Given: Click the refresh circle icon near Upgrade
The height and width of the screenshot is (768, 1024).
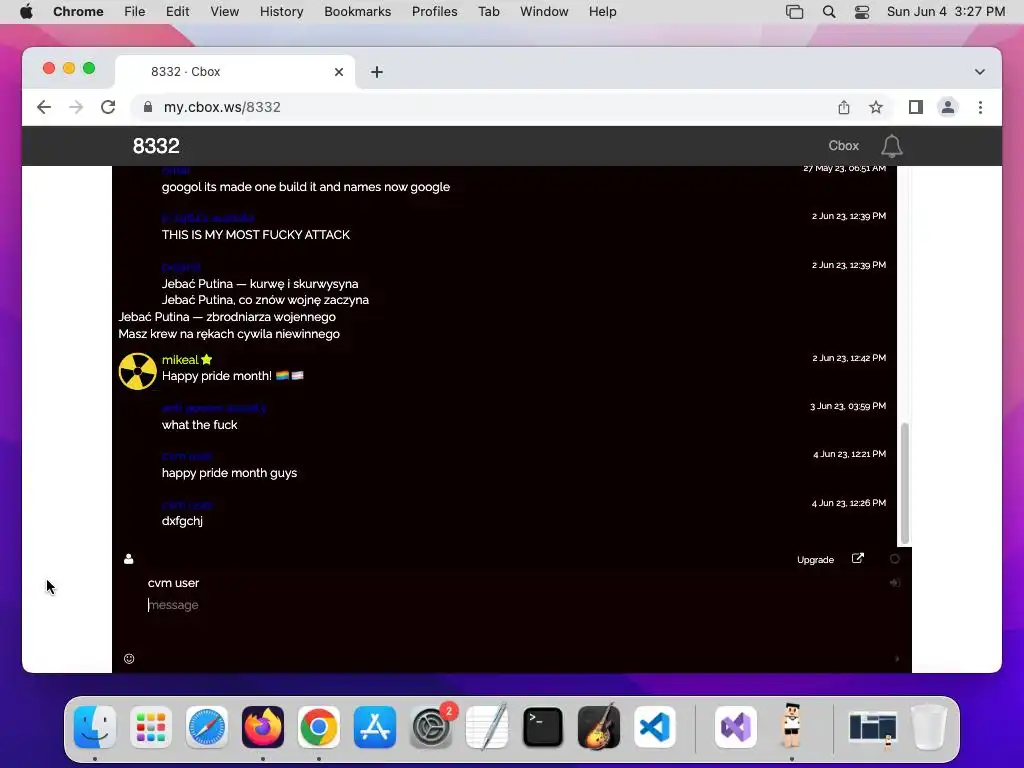Looking at the screenshot, I should coord(895,559).
